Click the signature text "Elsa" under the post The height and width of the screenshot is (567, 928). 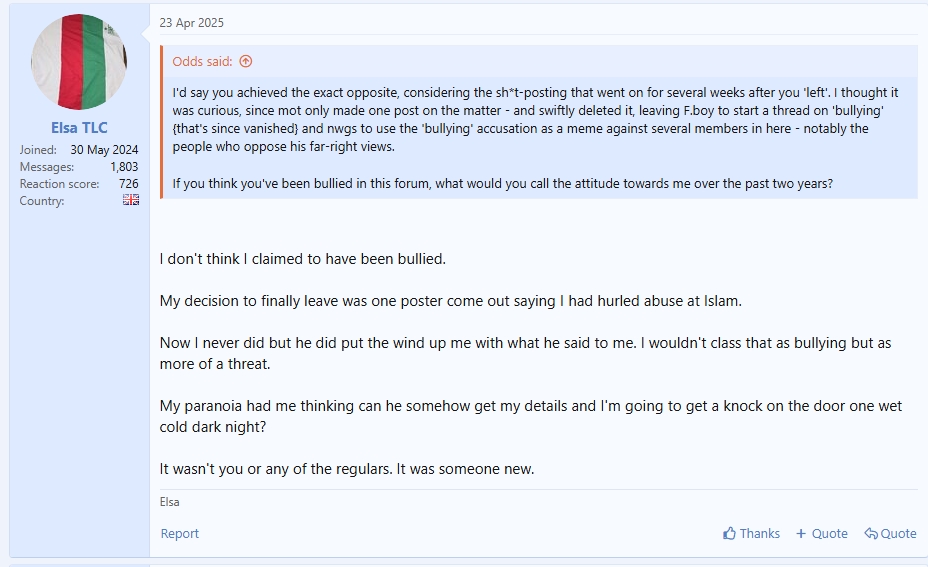click(x=170, y=502)
